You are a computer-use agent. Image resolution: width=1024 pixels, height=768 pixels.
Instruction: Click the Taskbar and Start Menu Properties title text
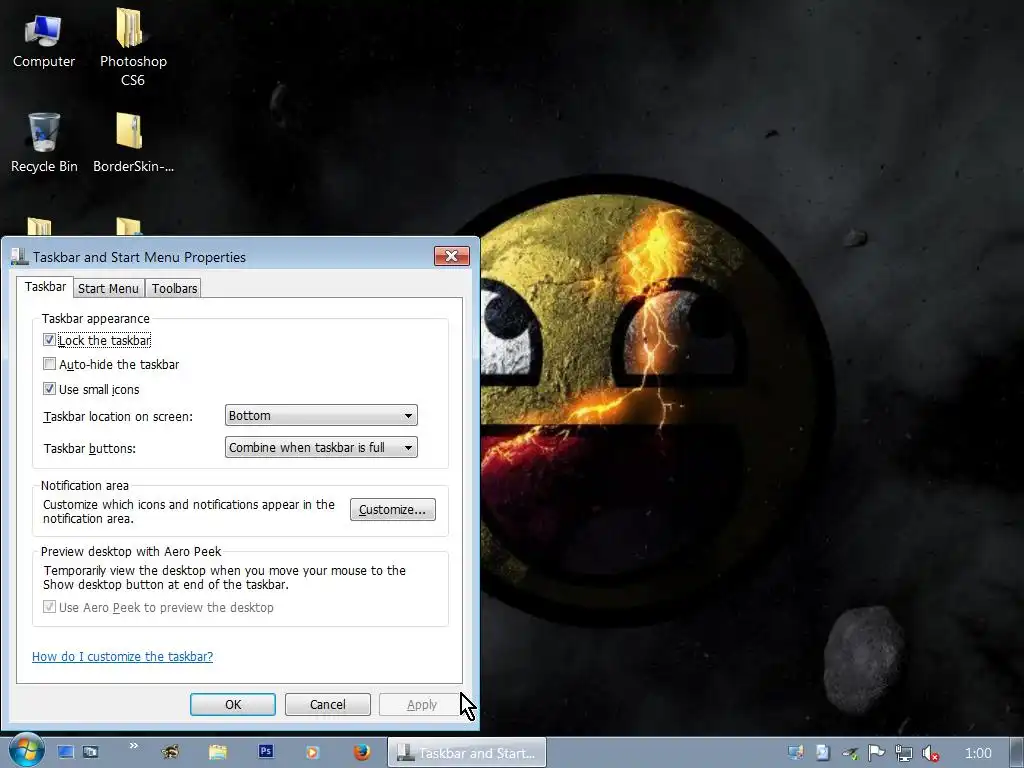click(139, 257)
